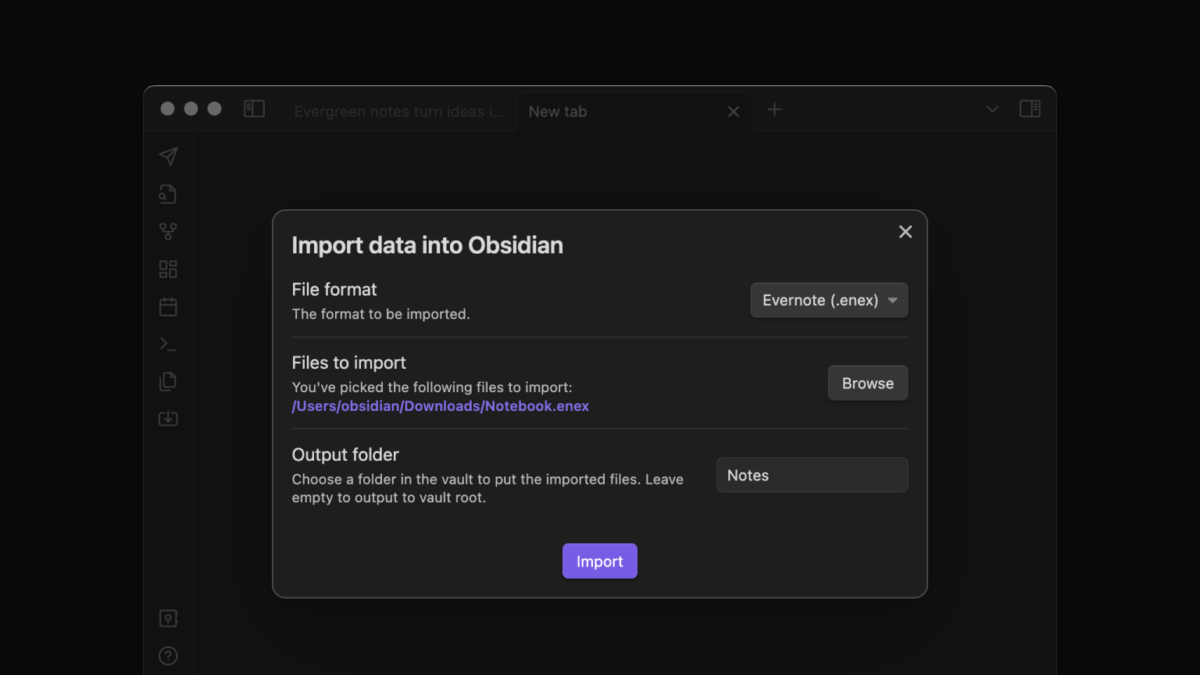Click the Output folder field containing Notes
Image resolution: width=1200 pixels, height=675 pixels.
[812, 475]
